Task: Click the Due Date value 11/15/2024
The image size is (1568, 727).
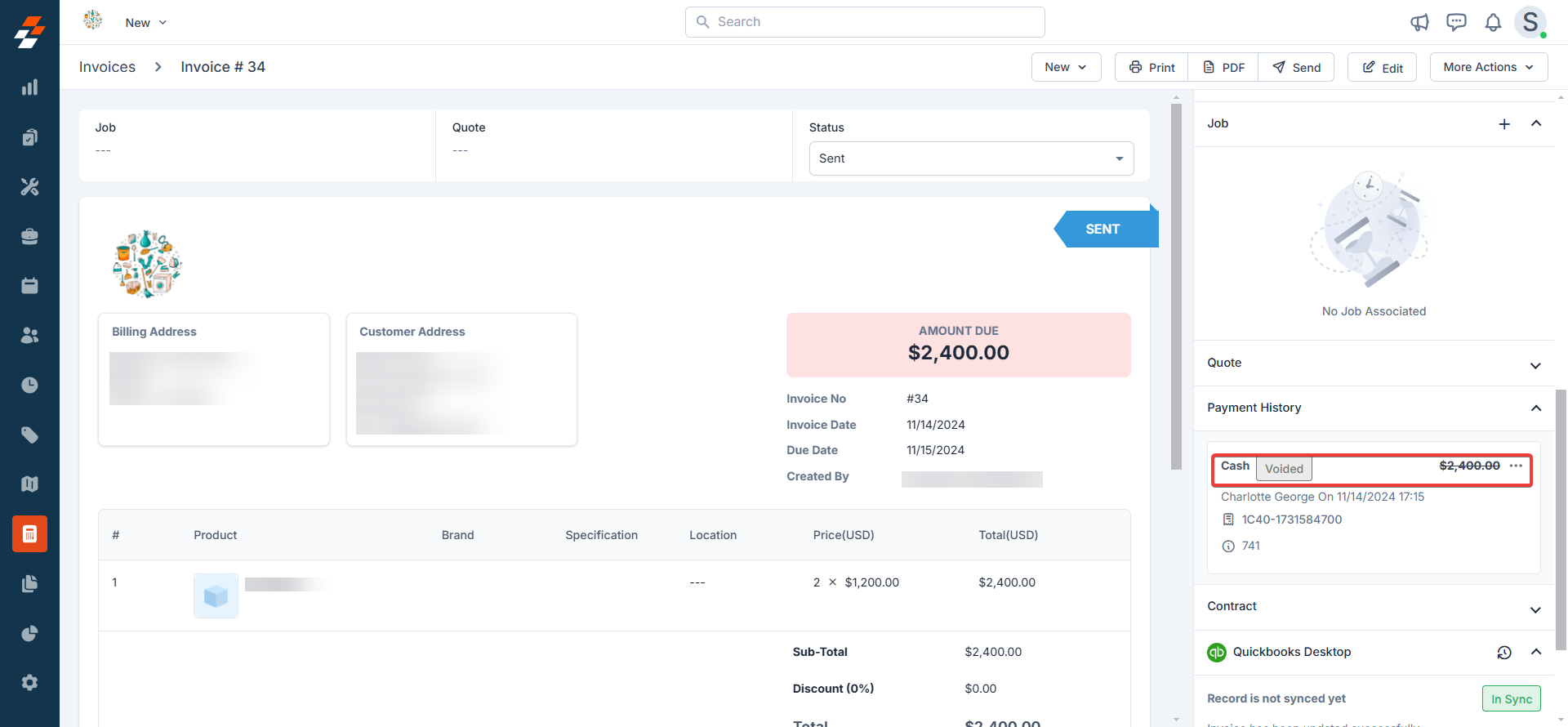Action: point(935,450)
